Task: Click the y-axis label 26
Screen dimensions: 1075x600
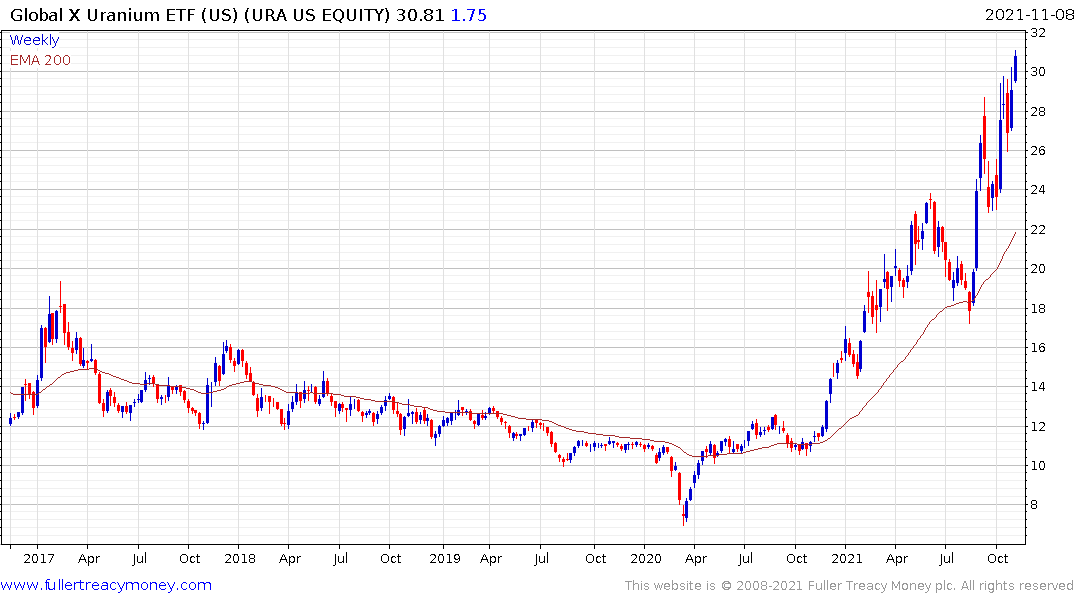Action: point(1038,151)
